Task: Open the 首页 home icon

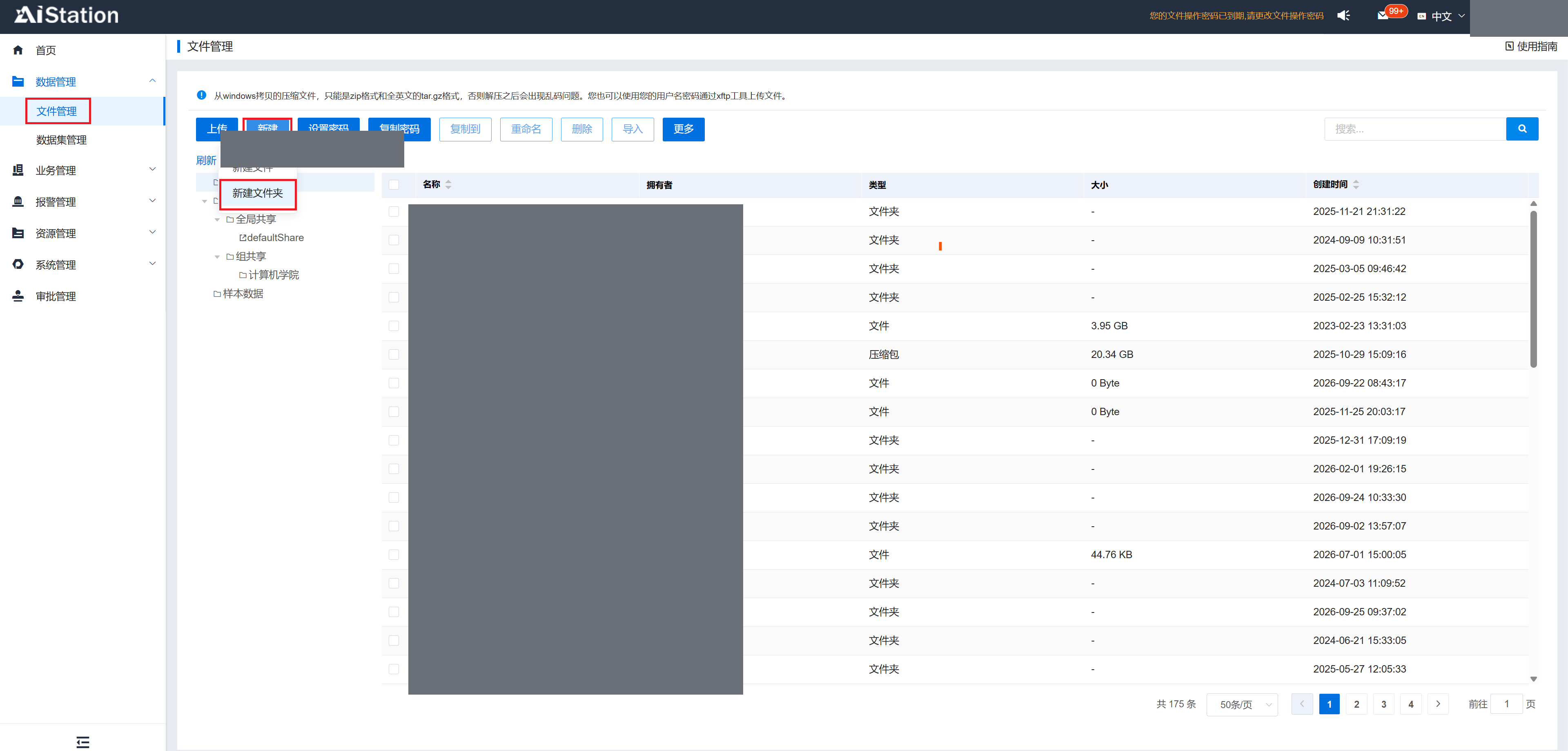Action: 18,50
